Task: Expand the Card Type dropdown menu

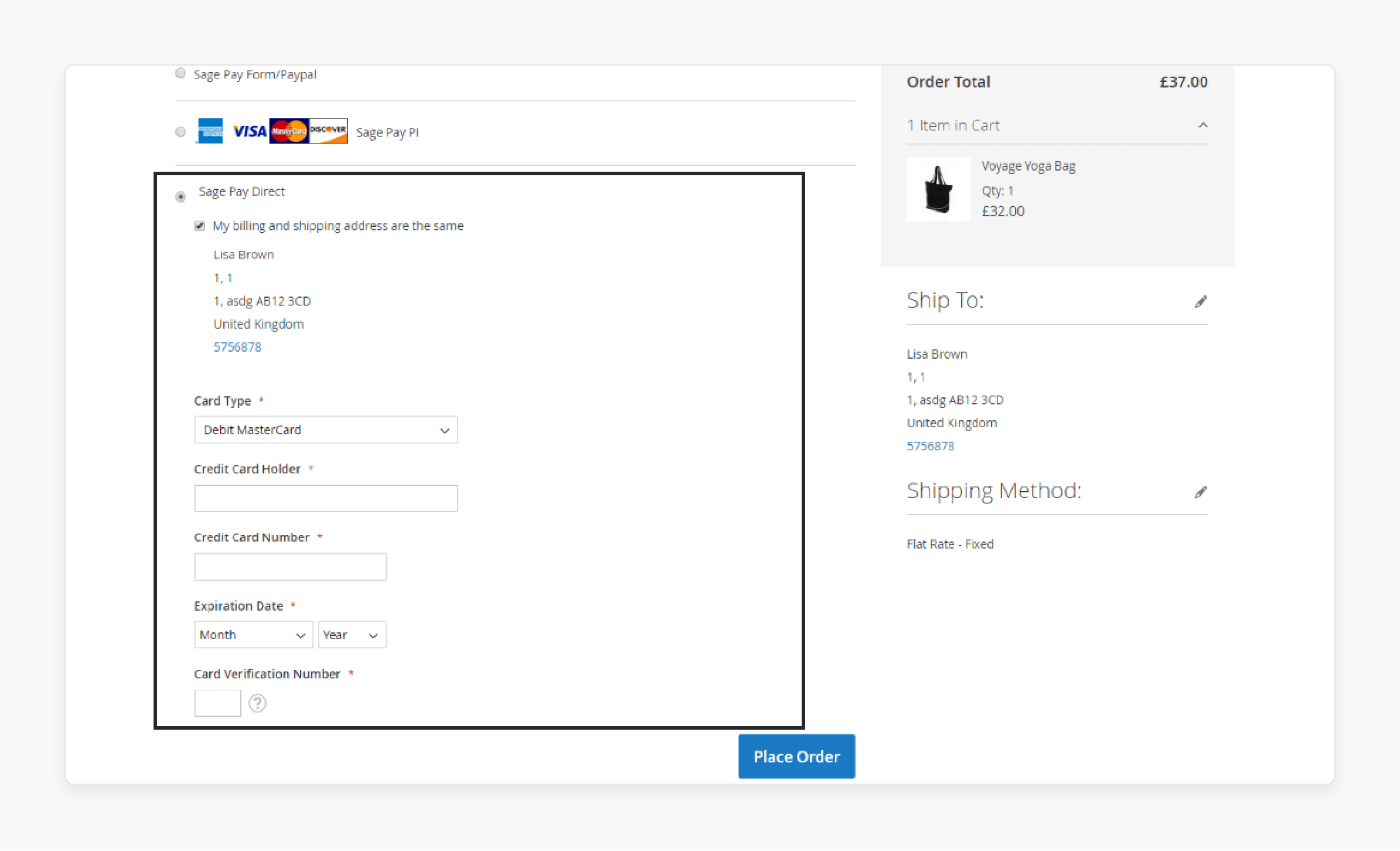Action: point(326,430)
